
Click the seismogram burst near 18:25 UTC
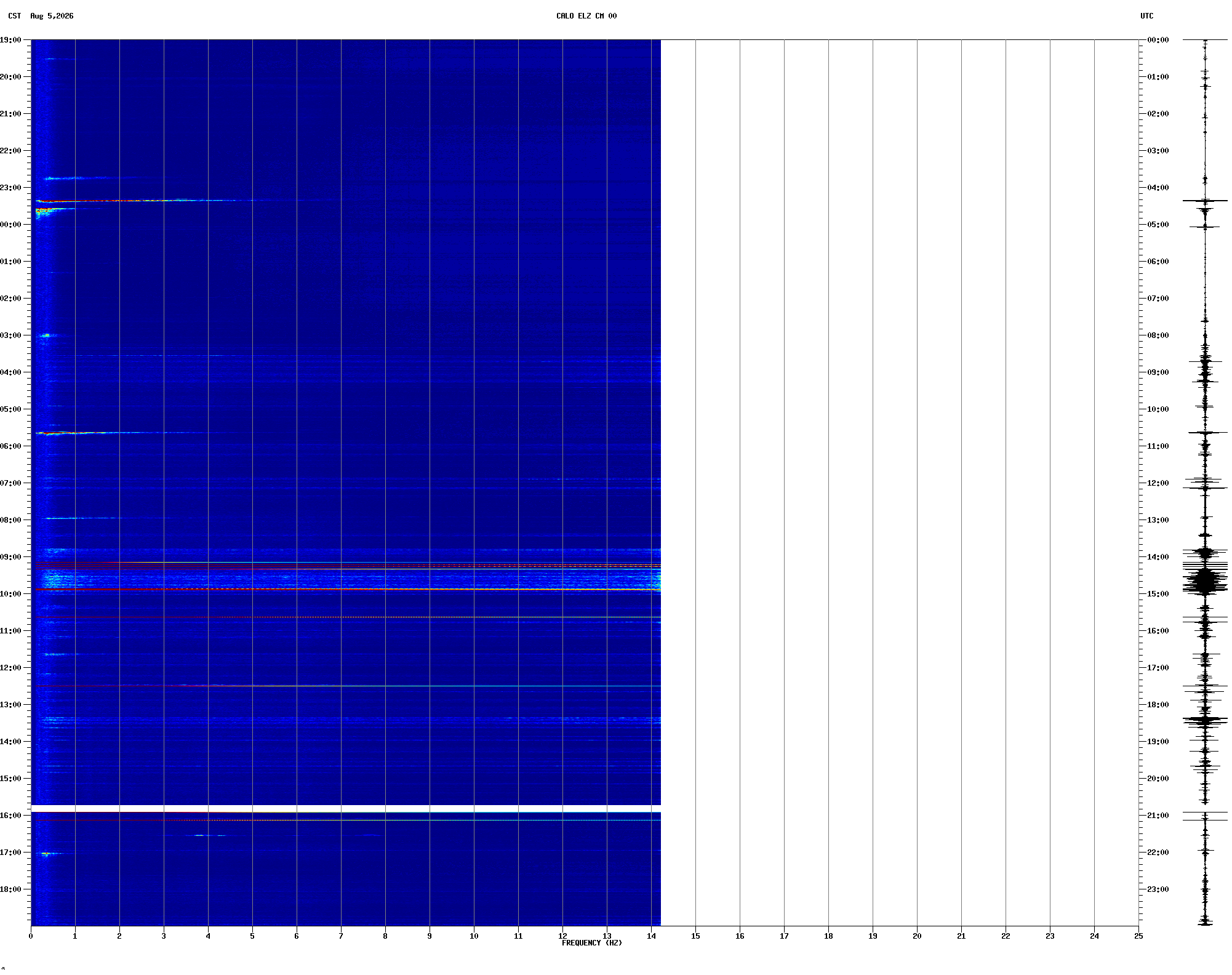1205,720
